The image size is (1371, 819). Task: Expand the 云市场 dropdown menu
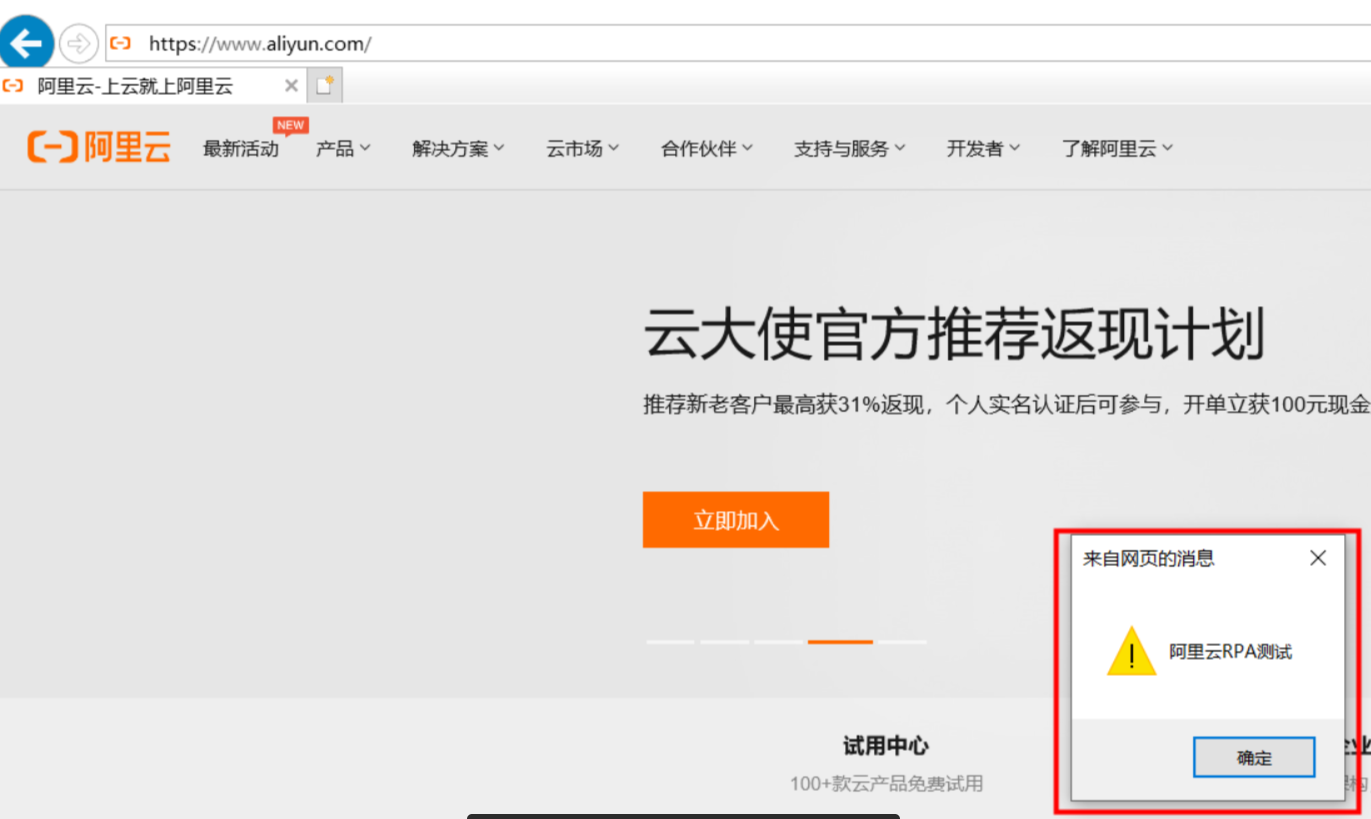582,149
